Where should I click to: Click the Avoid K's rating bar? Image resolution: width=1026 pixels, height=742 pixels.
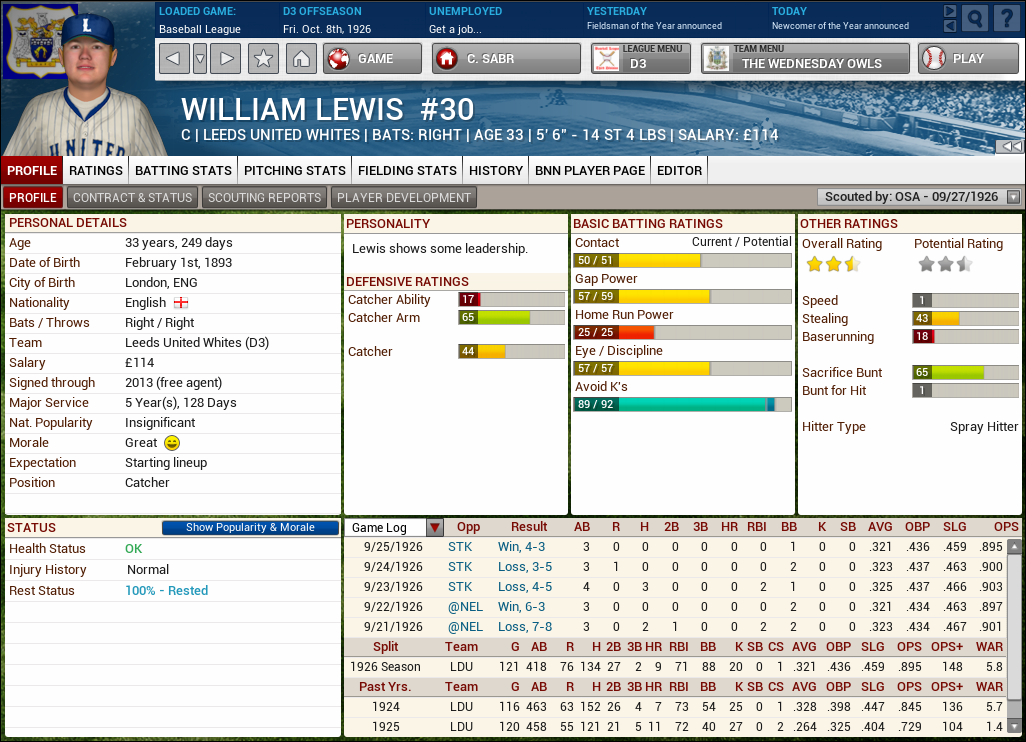click(x=682, y=404)
